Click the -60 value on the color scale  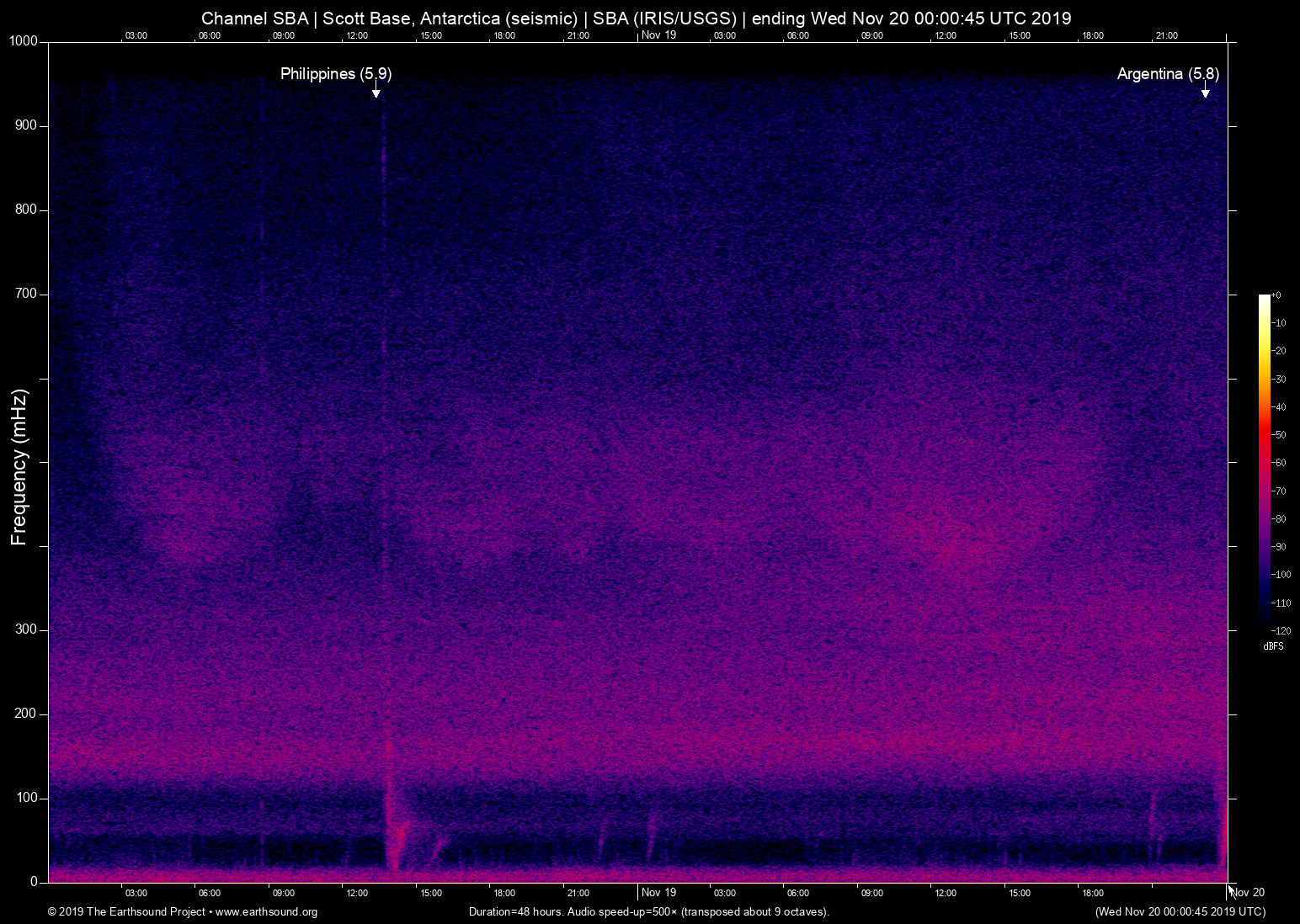[x=1279, y=463]
